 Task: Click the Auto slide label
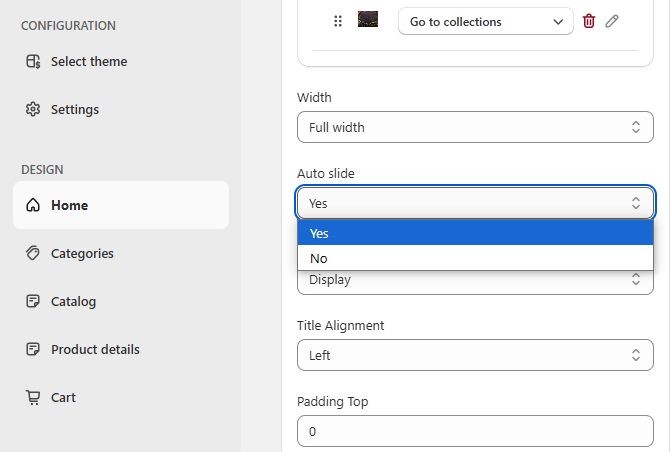[326, 173]
